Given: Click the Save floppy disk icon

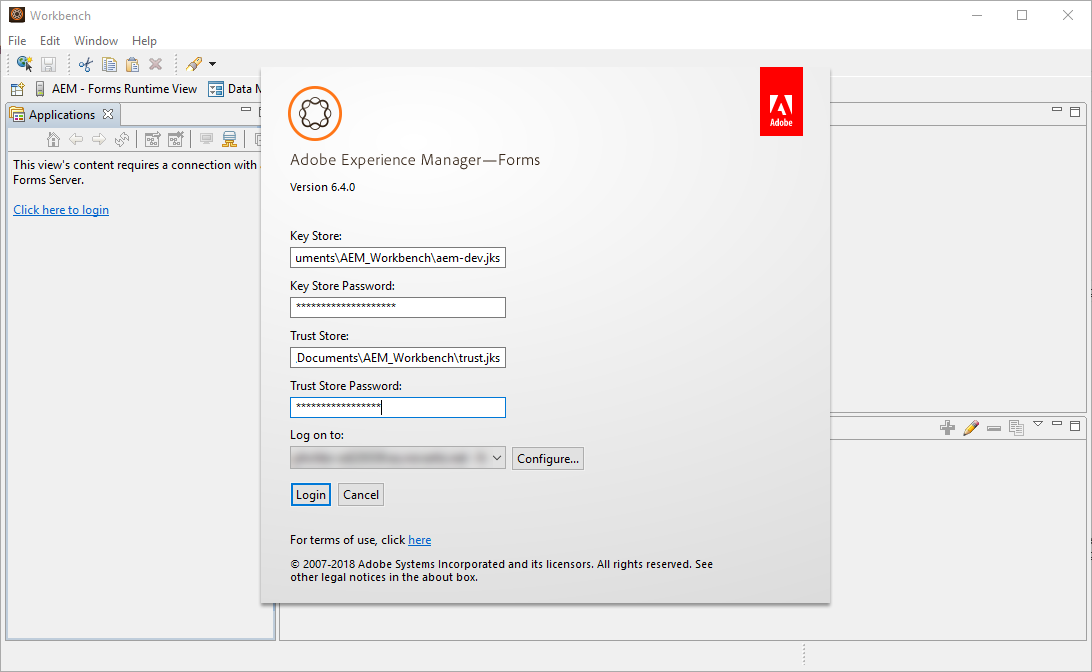Looking at the screenshot, I should coord(48,65).
